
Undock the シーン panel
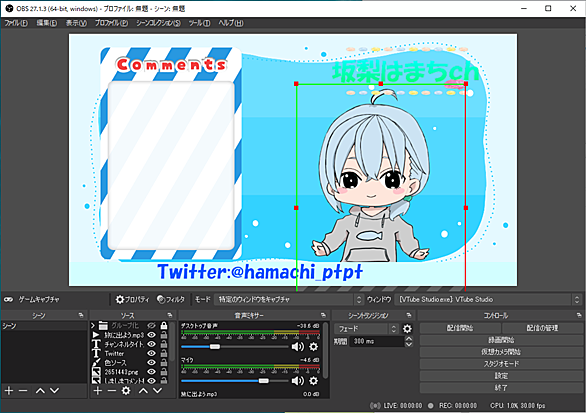[x=81, y=315]
